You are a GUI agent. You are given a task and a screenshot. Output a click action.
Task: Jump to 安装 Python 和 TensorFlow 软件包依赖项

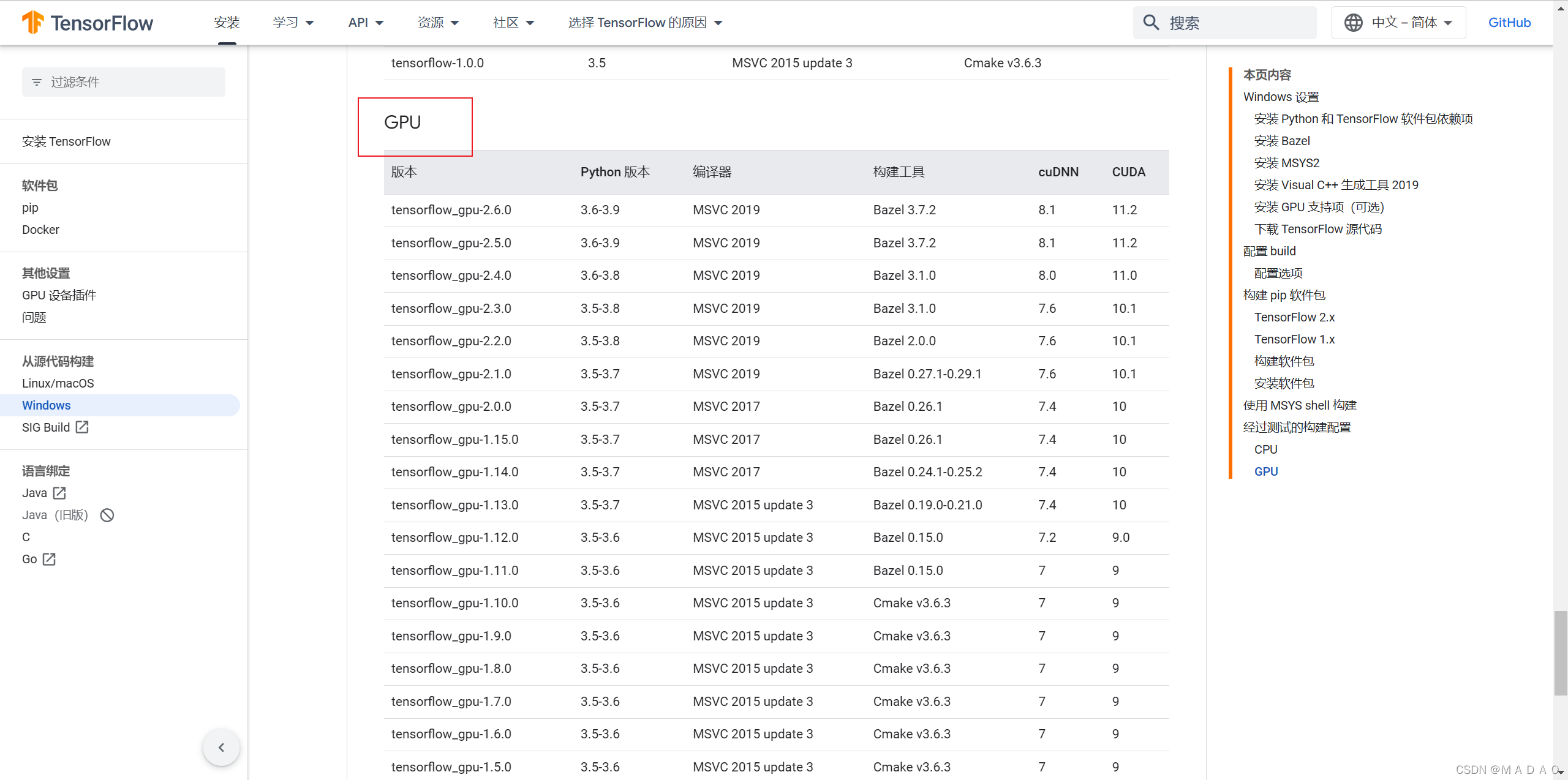[1363, 119]
